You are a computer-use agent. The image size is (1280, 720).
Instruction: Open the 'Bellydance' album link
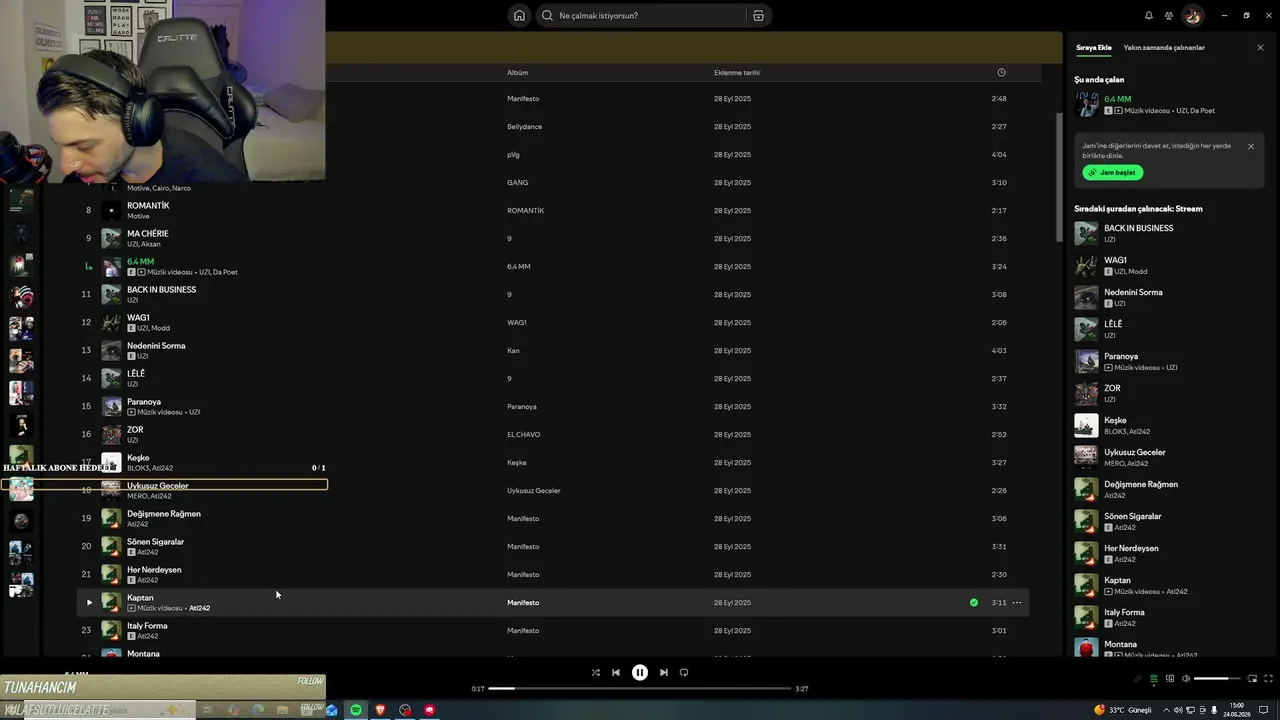(524, 127)
